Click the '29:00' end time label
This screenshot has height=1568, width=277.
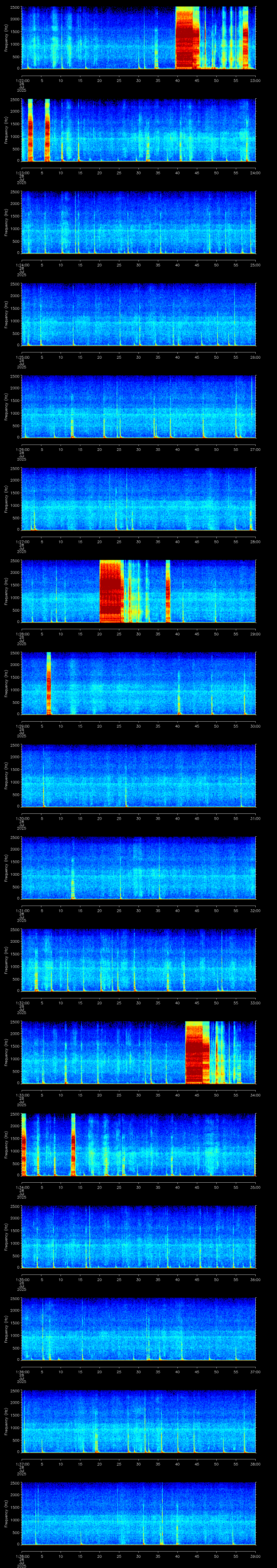pos(256,634)
